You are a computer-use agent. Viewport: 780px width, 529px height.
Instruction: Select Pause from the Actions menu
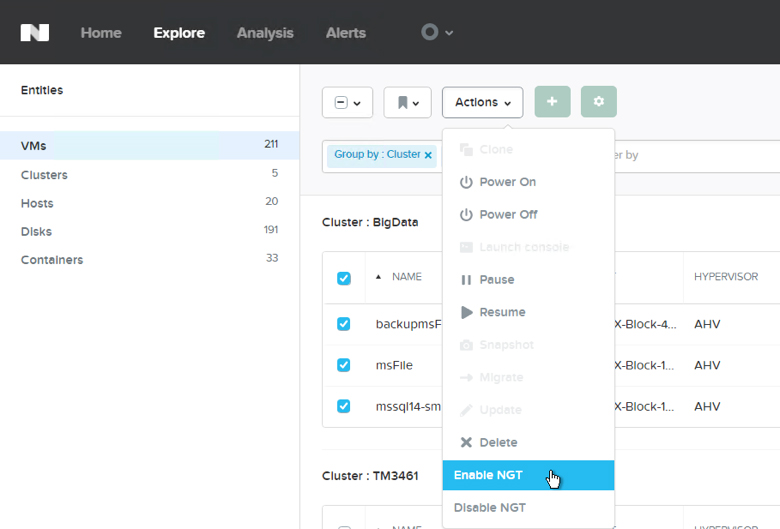(x=496, y=280)
